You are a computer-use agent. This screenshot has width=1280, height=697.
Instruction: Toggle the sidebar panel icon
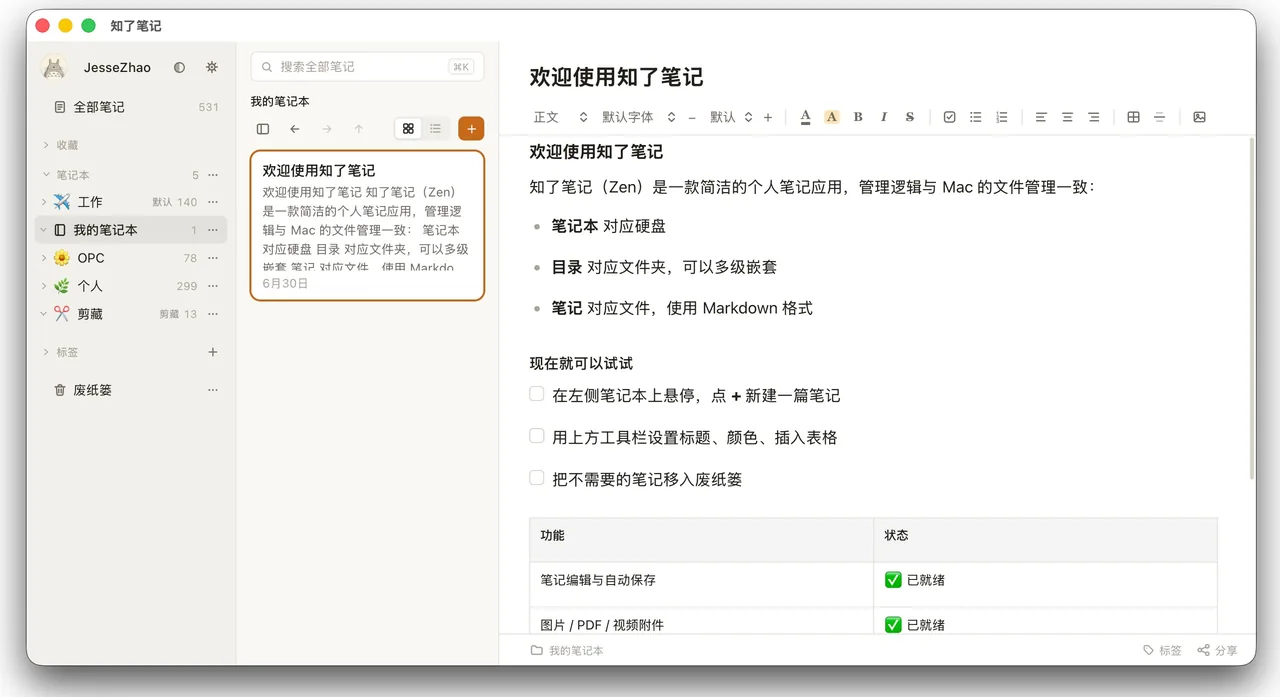coord(263,129)
